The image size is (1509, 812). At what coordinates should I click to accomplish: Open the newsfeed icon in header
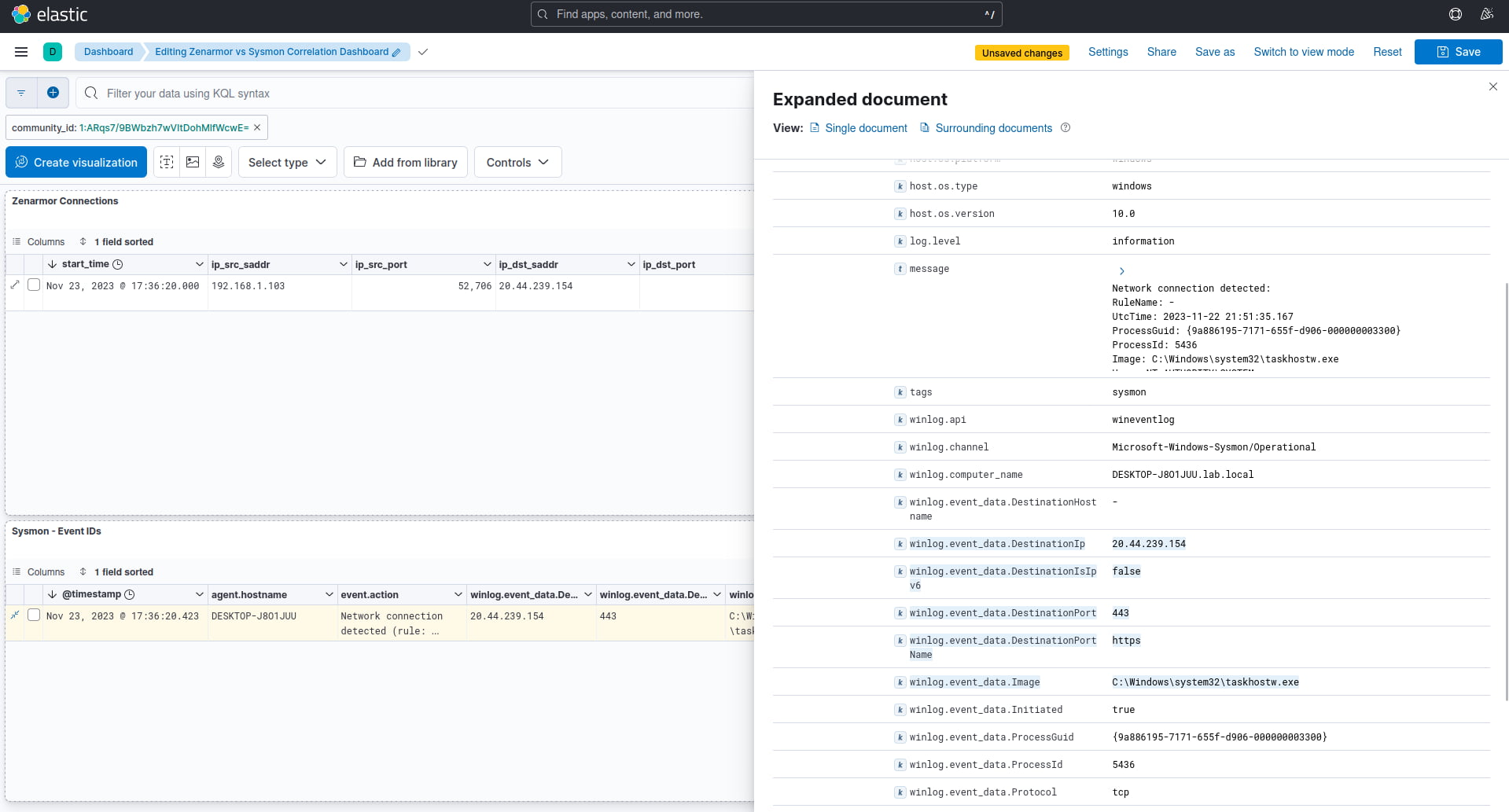coord(1486,14)
